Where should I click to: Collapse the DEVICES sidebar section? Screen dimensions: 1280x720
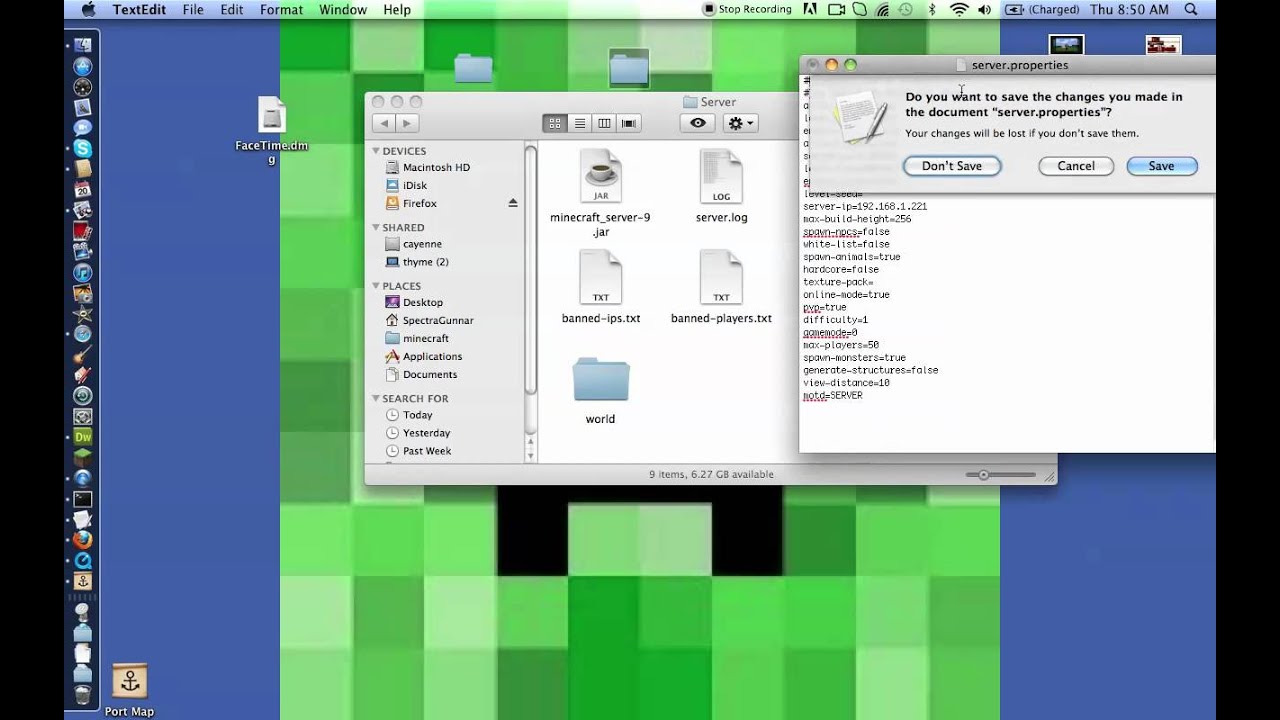coord(376,151)
